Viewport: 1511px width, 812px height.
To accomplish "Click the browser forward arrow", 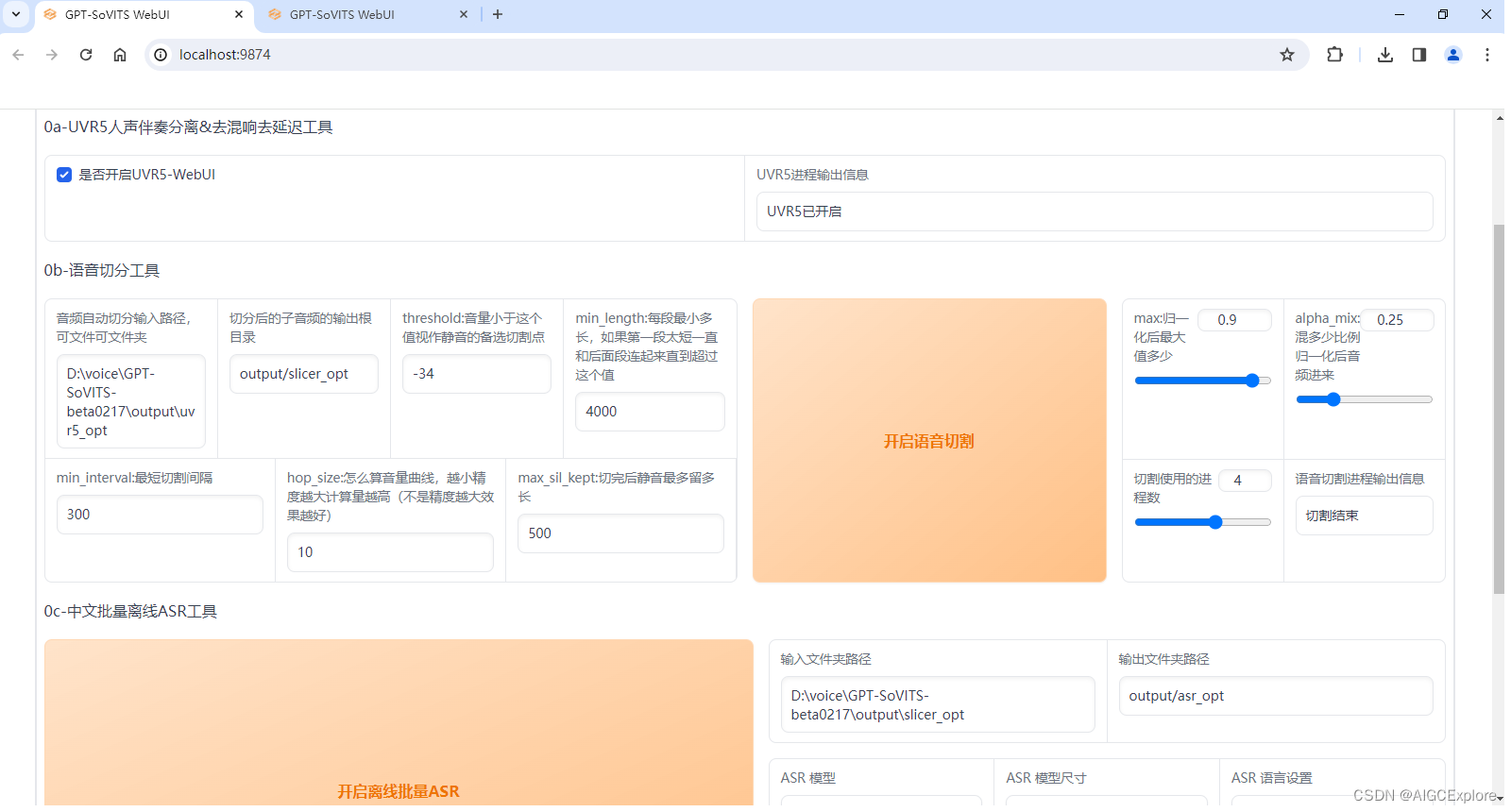I will pos(52,55).
